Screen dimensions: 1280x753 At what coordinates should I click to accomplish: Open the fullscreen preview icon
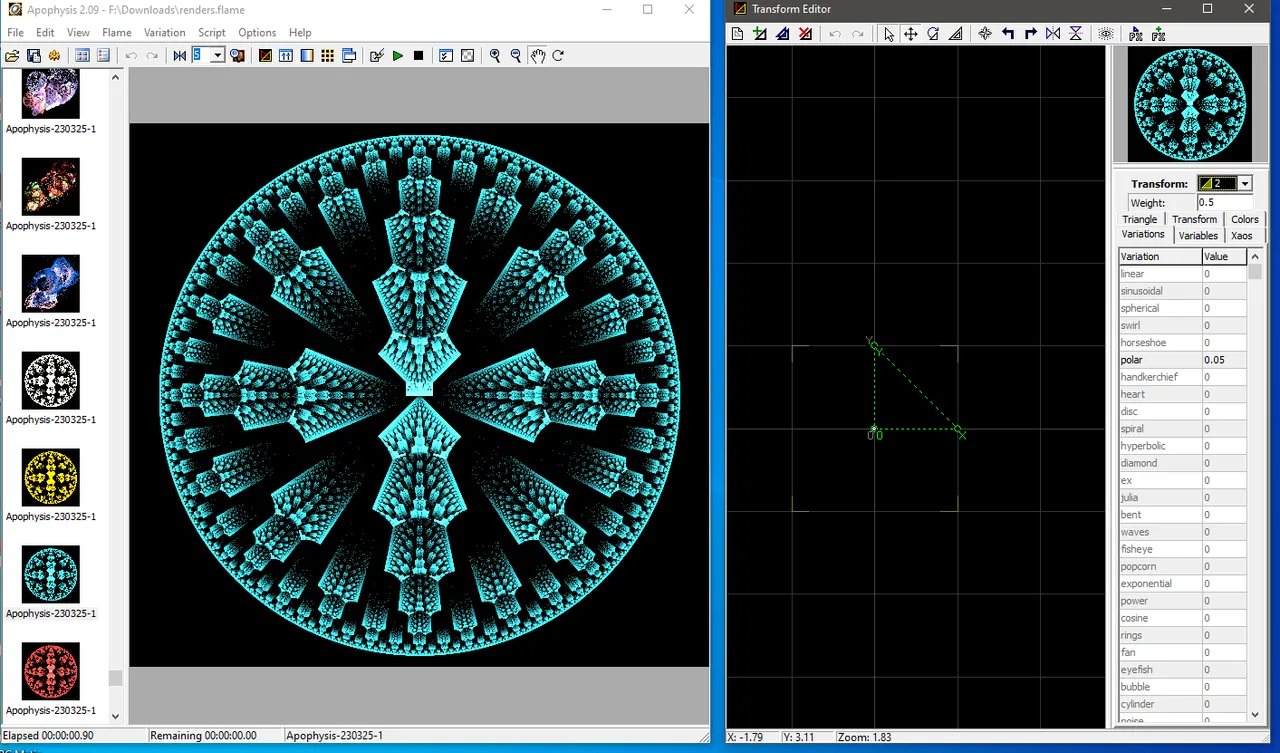tap(238, 56)
